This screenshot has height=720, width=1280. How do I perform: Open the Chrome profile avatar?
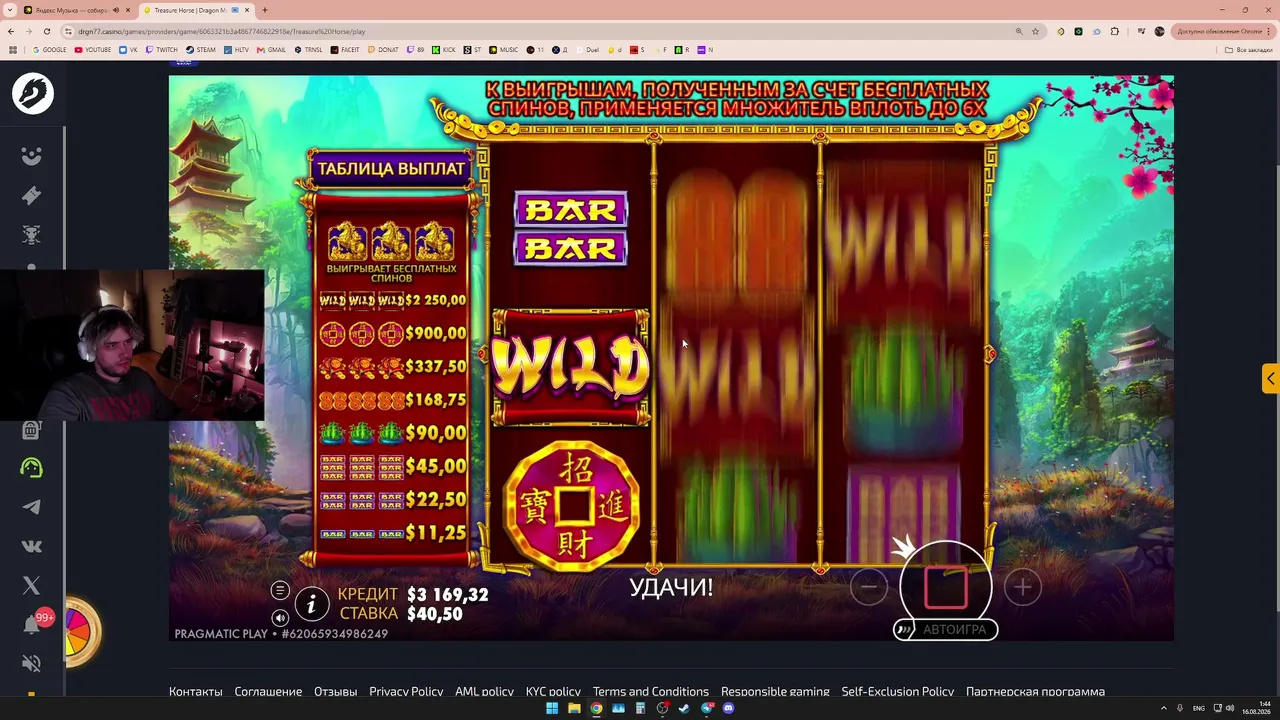tap(1159, 31)
